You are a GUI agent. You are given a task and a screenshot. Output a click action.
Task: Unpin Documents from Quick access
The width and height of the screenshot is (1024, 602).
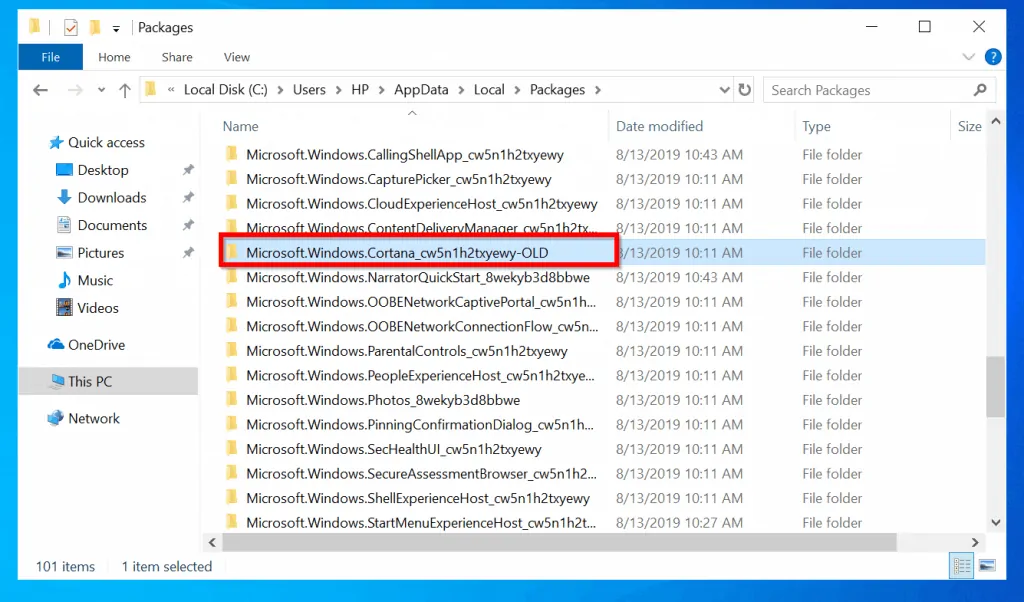pos(187,225)
